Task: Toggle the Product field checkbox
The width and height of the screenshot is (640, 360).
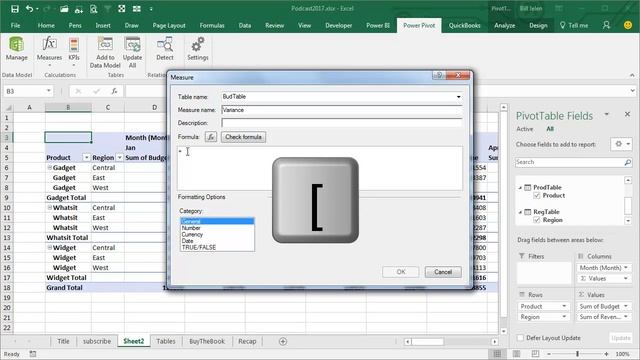Action: click(x=537, y=196)
